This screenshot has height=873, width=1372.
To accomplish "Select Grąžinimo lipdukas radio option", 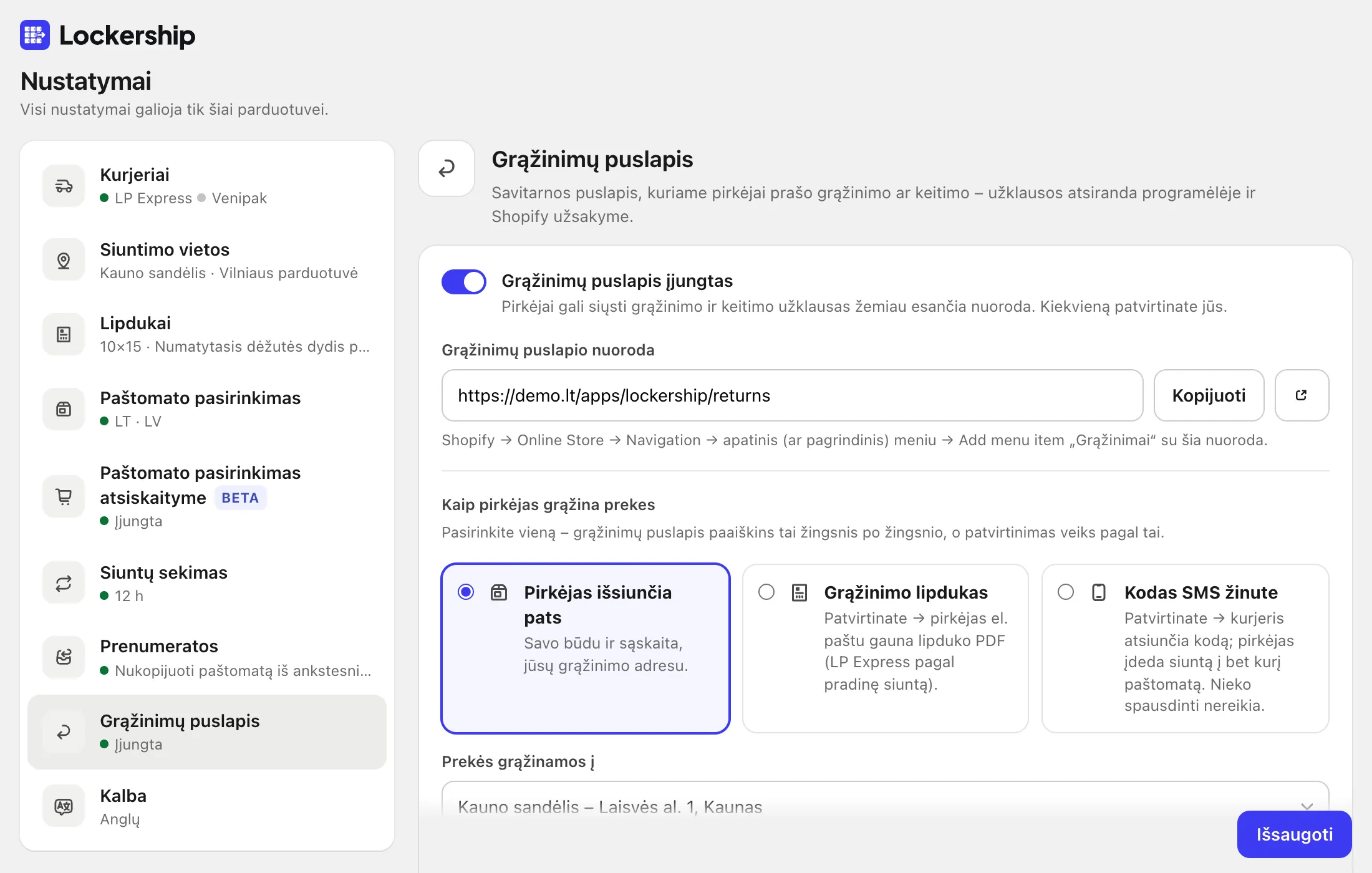I will [x=766, y=592].
